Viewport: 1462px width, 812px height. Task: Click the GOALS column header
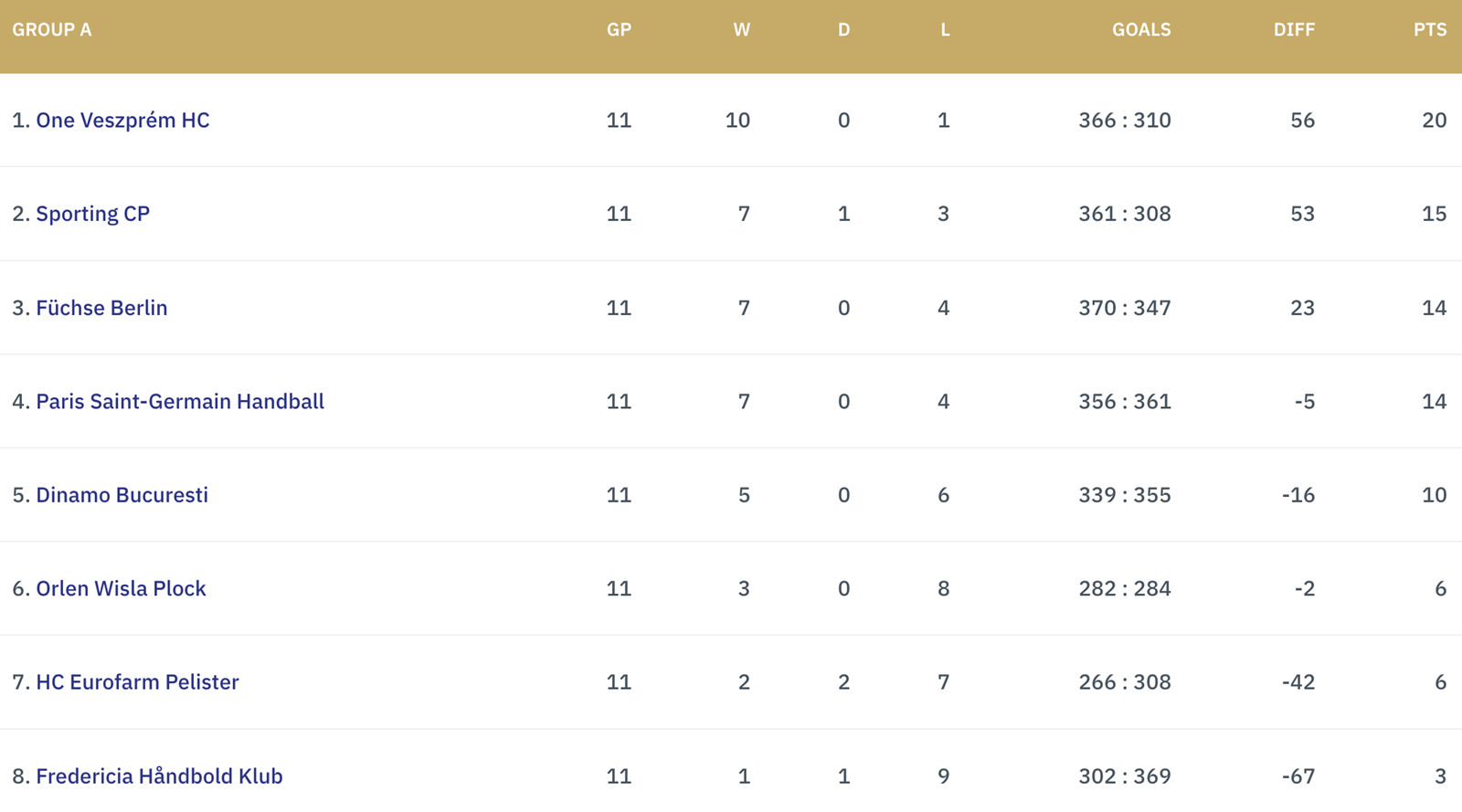(x=1141, y=29)
